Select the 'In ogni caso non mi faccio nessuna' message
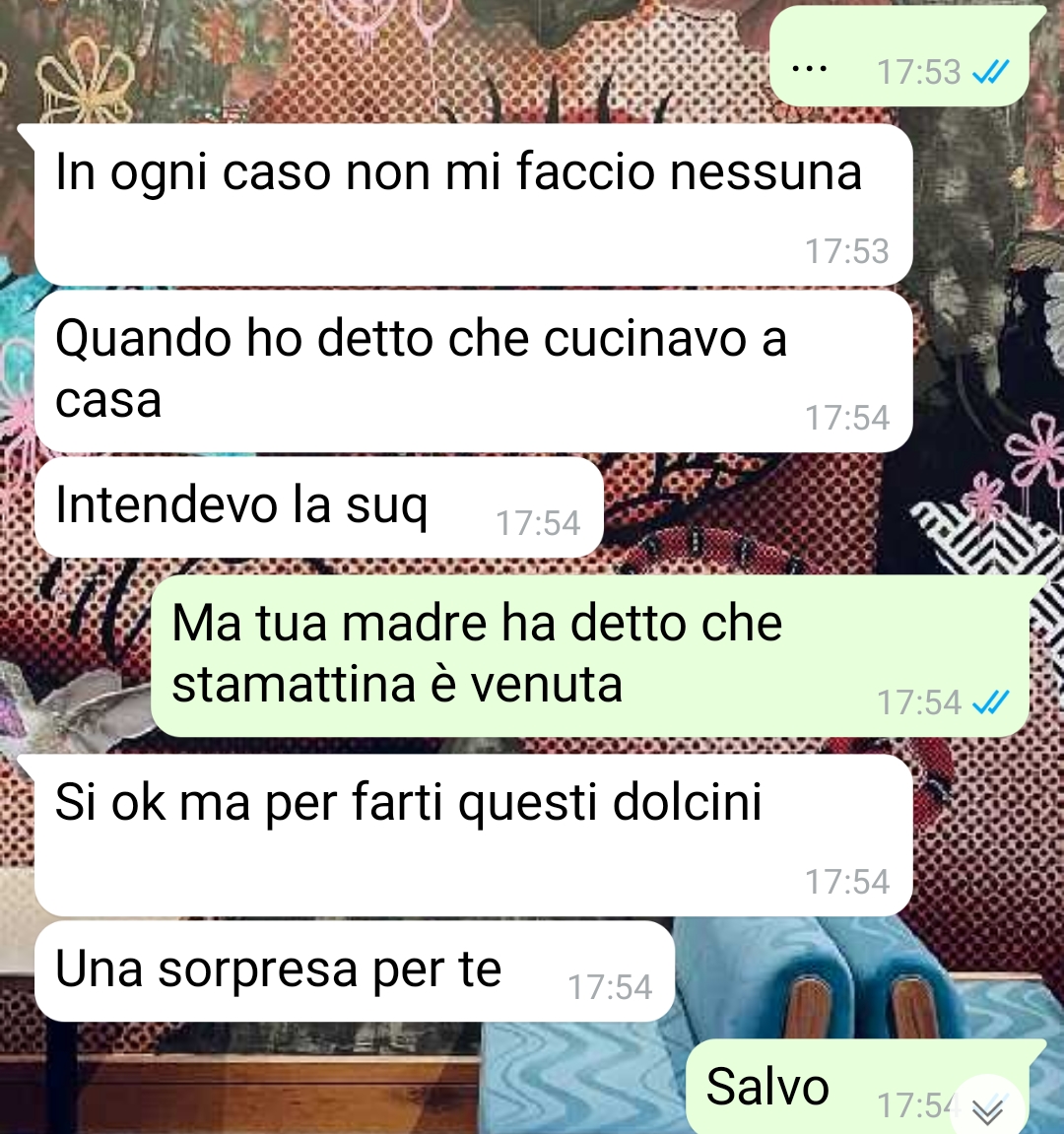 click(x=473, y=205)
